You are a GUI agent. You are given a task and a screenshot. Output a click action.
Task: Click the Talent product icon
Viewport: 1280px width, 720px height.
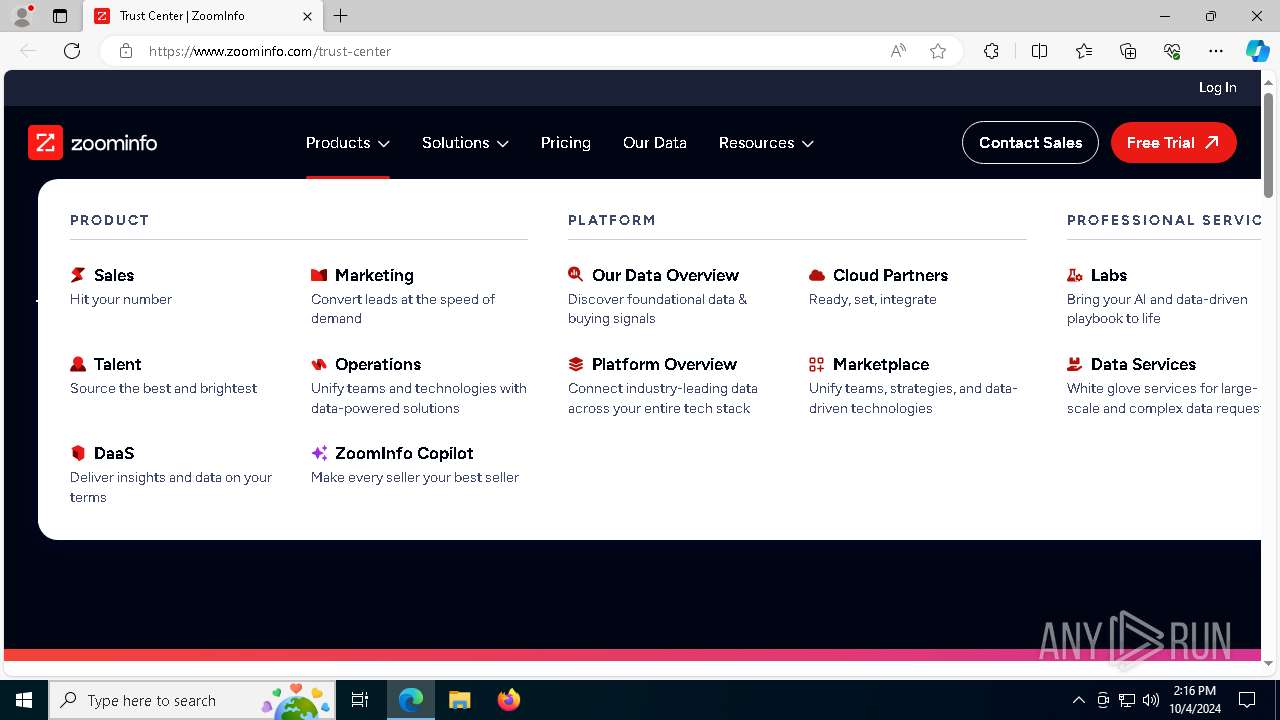point(78,364)
